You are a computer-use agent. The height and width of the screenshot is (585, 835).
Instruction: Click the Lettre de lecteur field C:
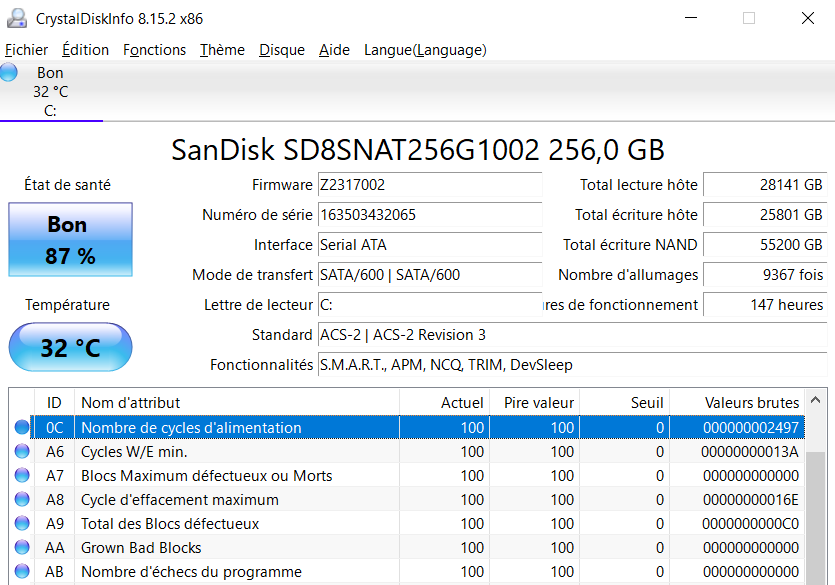click(x=430, y=305)
